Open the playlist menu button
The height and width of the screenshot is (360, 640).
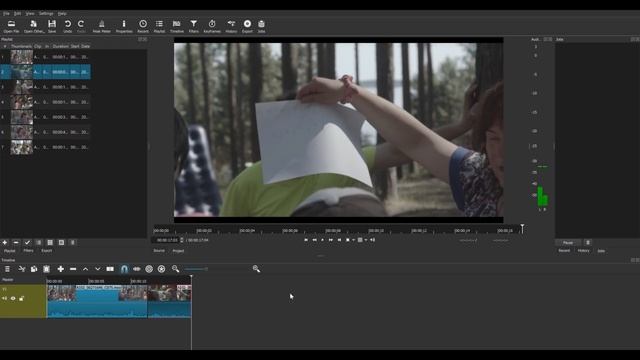coord(73,242)
